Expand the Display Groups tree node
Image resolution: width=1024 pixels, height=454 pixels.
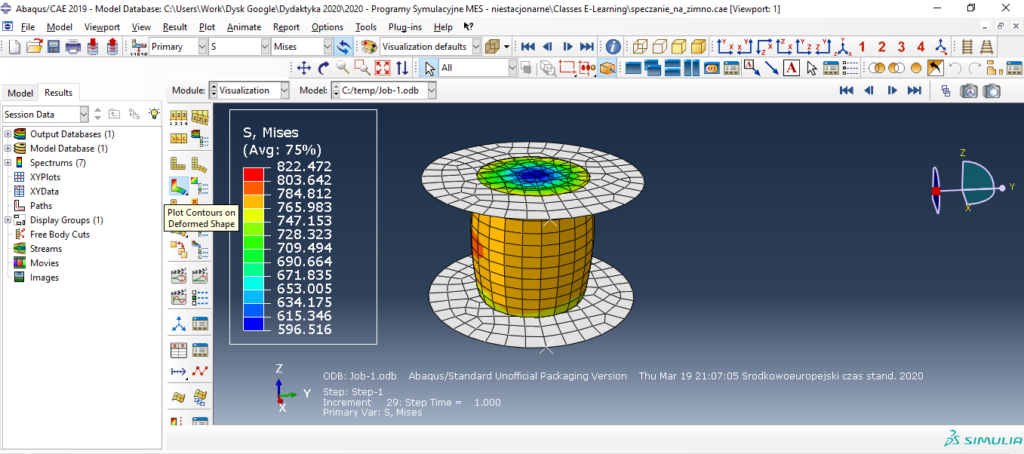point(7,220)
